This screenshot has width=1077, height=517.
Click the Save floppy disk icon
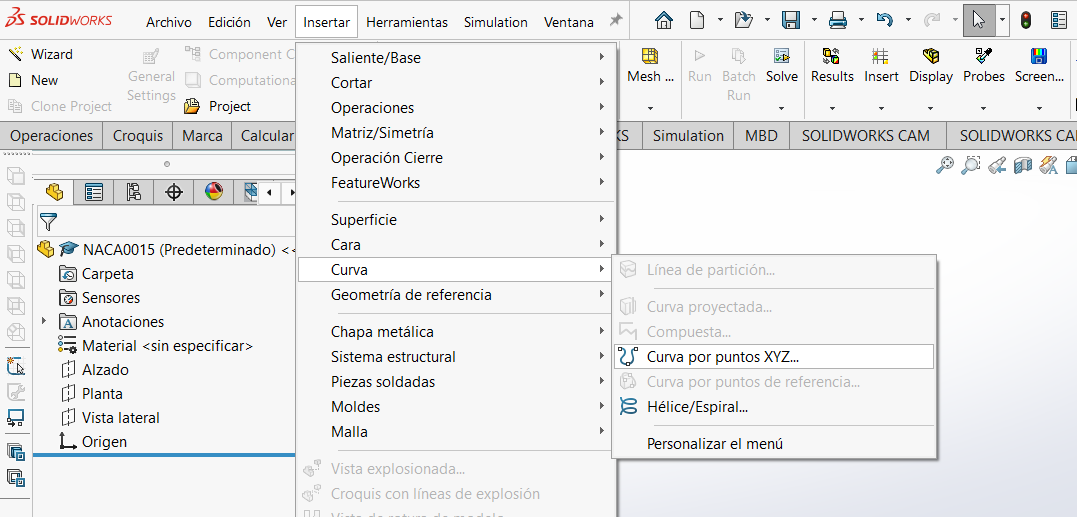coord(791,20)
